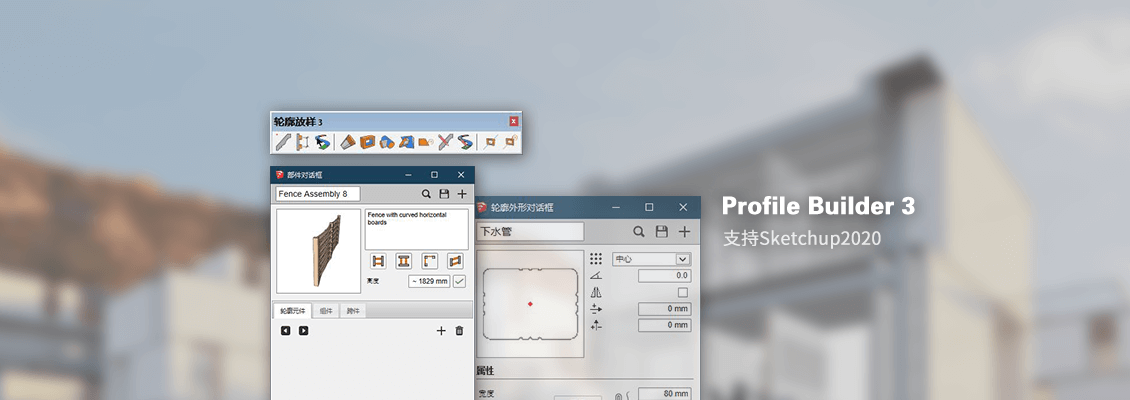Edit the ~1829 mm width field
The width and height of the screenshot is (1130, 400).
430,281
